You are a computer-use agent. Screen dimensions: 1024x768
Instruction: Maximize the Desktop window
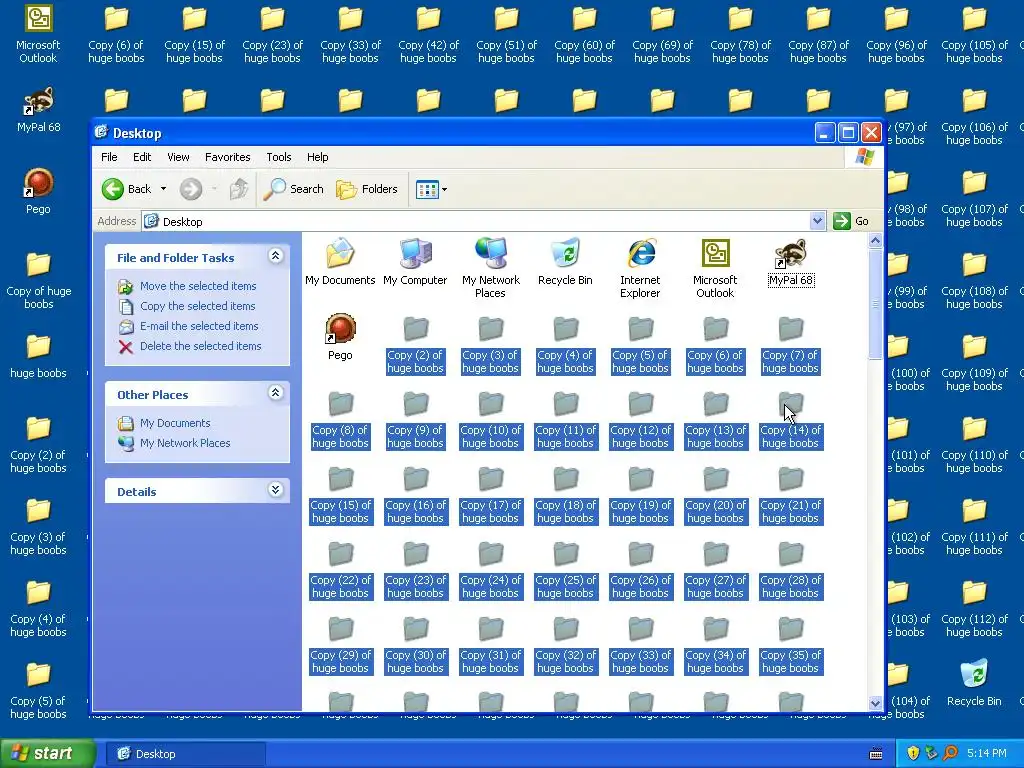[x=848, y=133]
